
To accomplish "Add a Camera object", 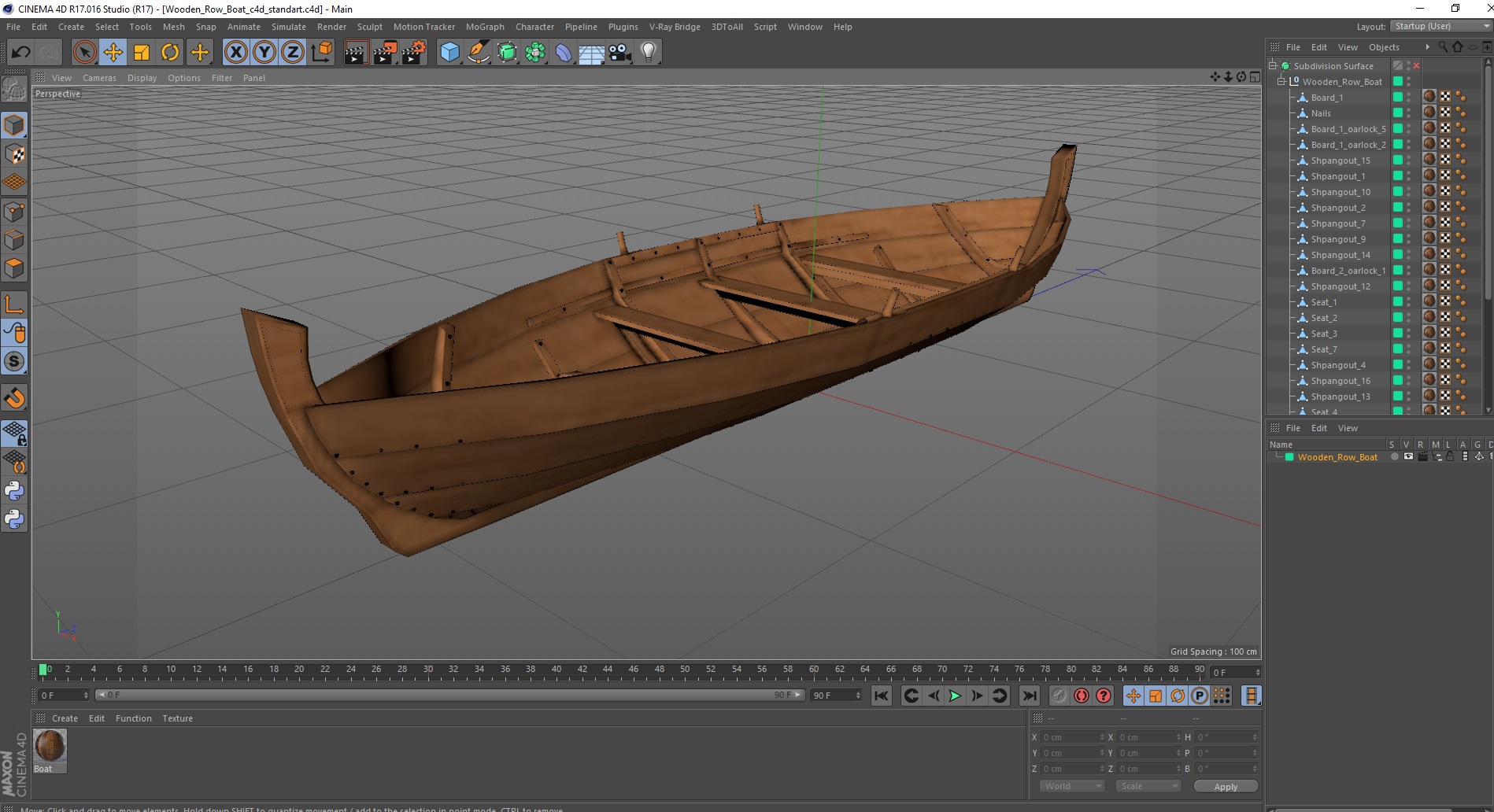I will coord(620,53).
